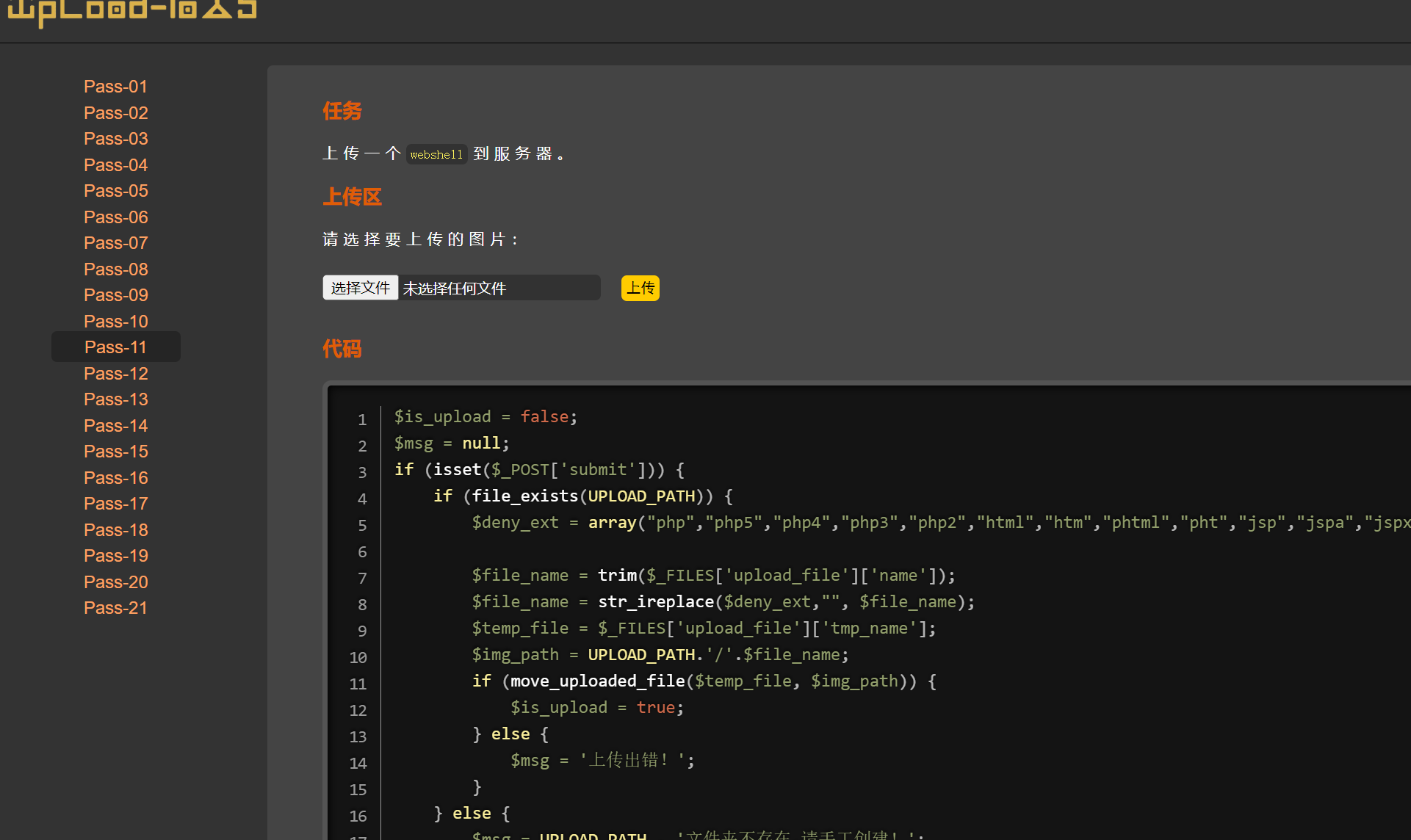Open the Pass-14 challenge
Image resolution: width=1411 pixels, height=840 pixels.
pos(115,426)
